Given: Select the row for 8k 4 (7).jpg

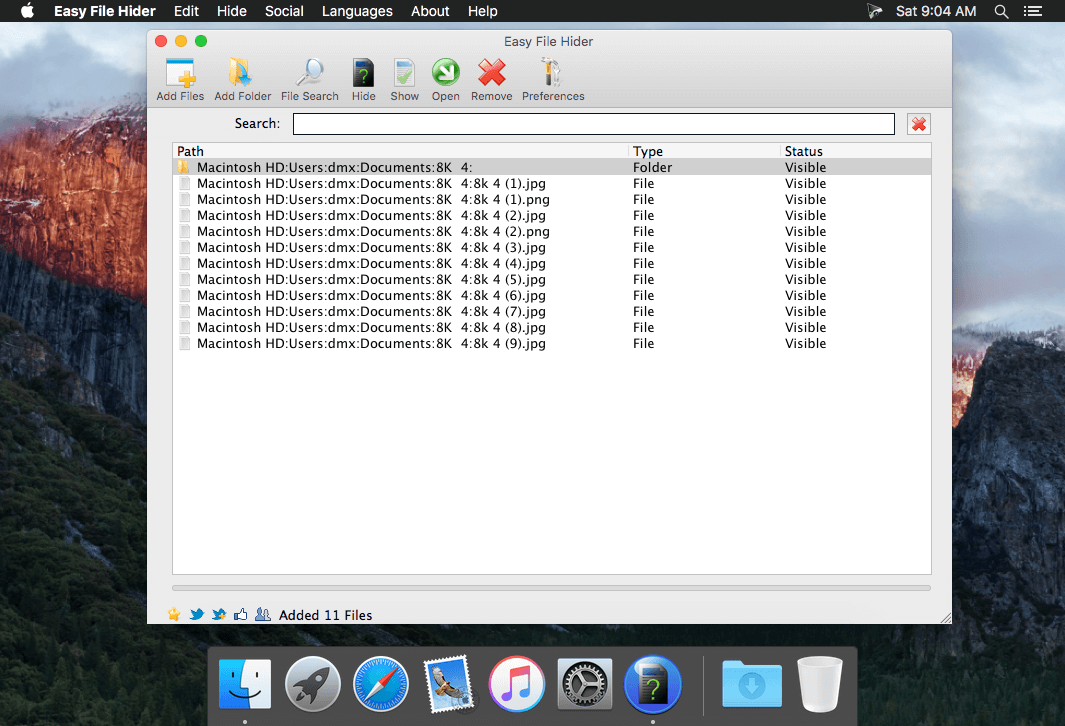Looking at the screenshot, I should click(552, 312).
